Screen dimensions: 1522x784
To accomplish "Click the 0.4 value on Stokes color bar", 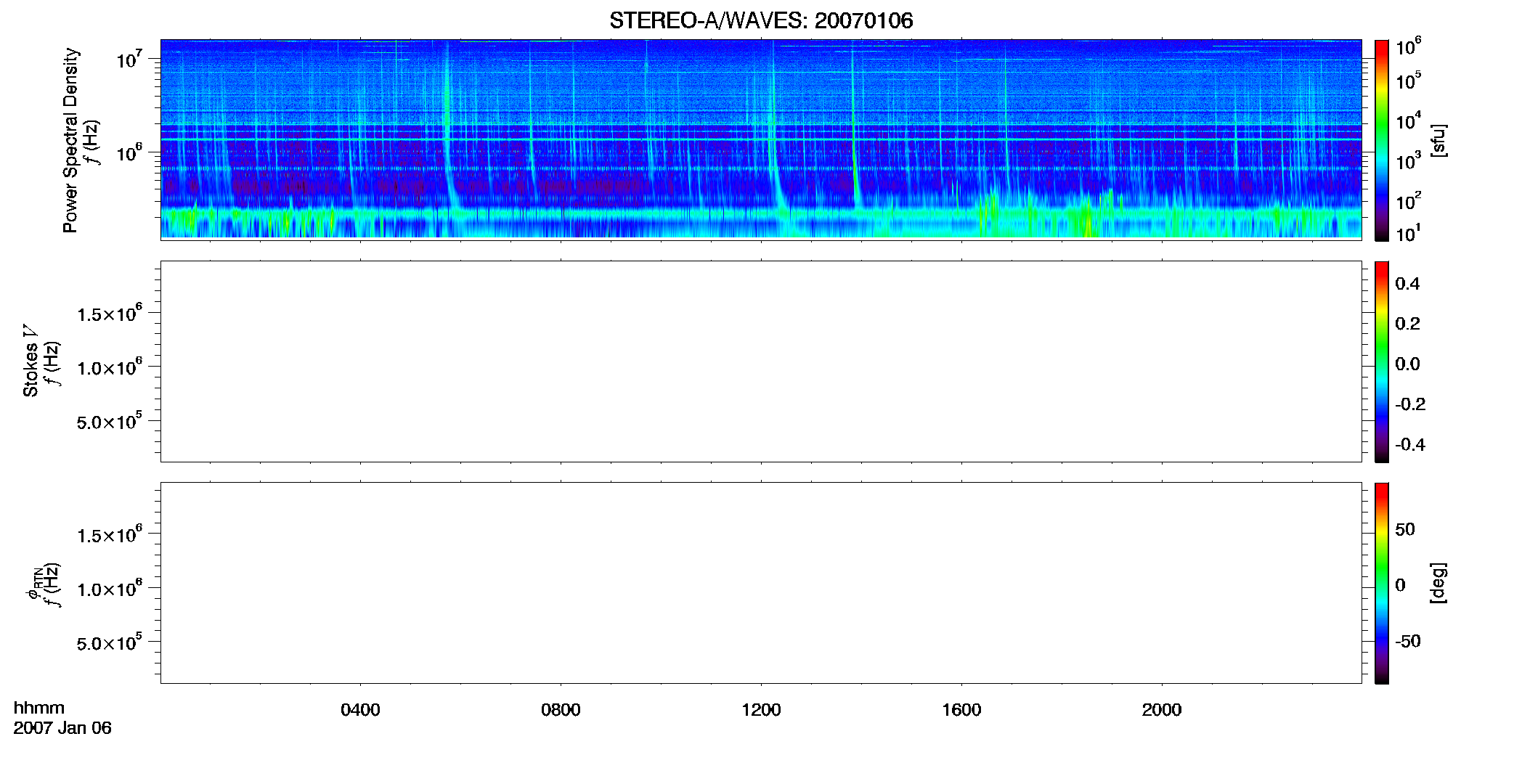I will tap(1407, 284).
